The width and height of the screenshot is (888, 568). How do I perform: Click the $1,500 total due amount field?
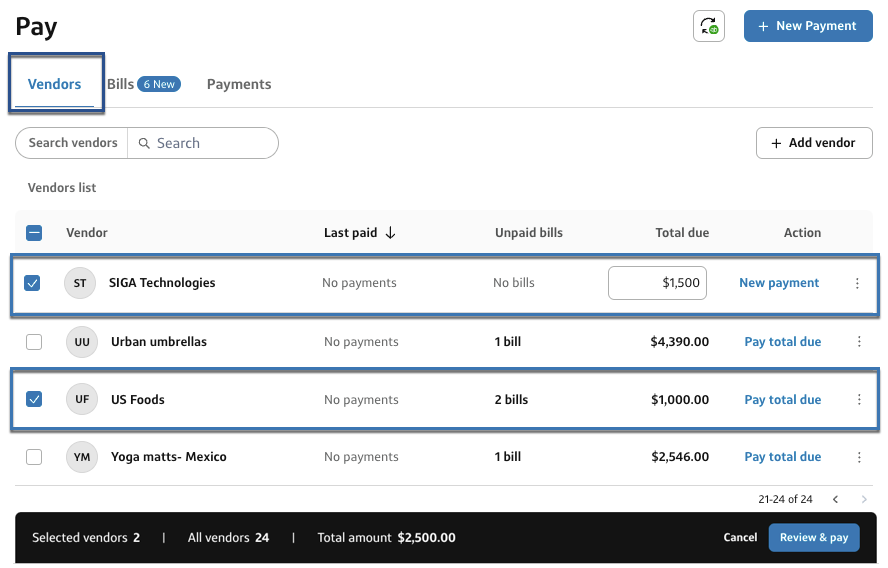(657, 283)
